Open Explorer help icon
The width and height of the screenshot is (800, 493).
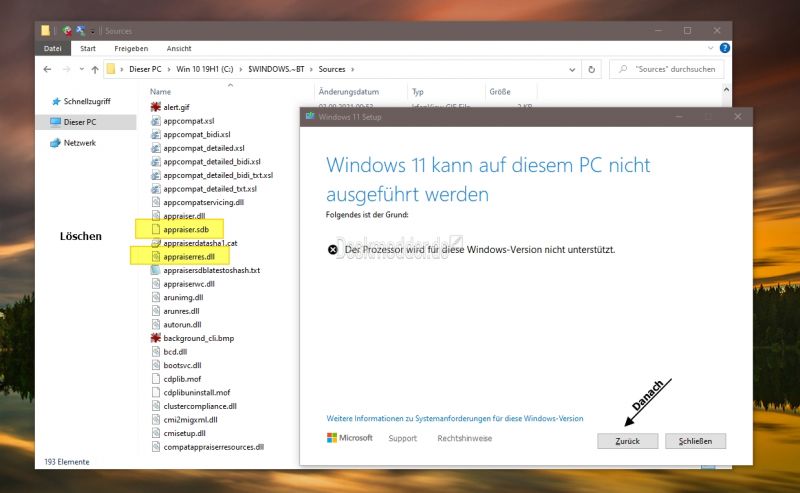pos(724,48)
